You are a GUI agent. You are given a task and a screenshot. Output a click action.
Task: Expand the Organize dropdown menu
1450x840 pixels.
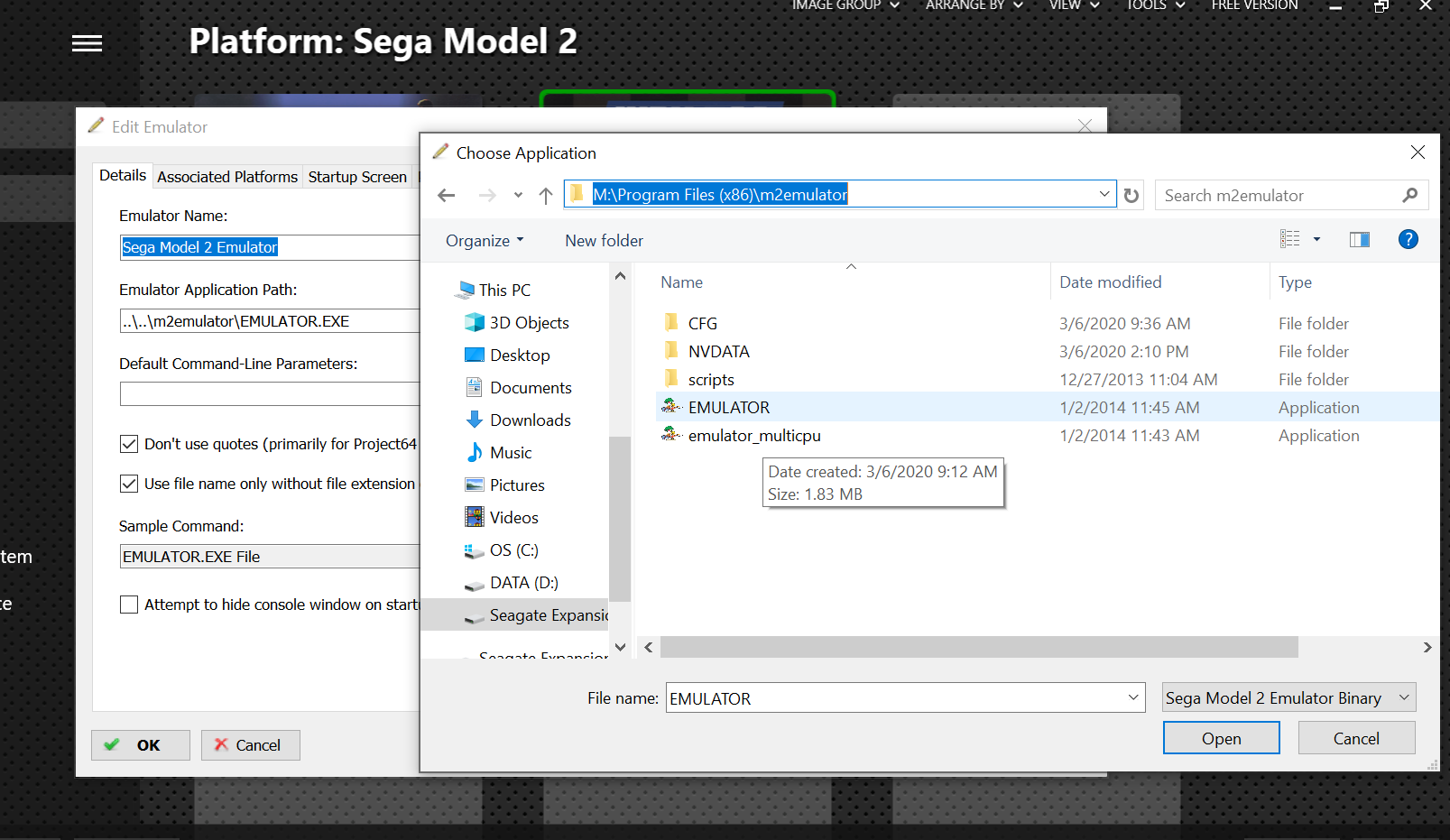[x=485, y=241]
